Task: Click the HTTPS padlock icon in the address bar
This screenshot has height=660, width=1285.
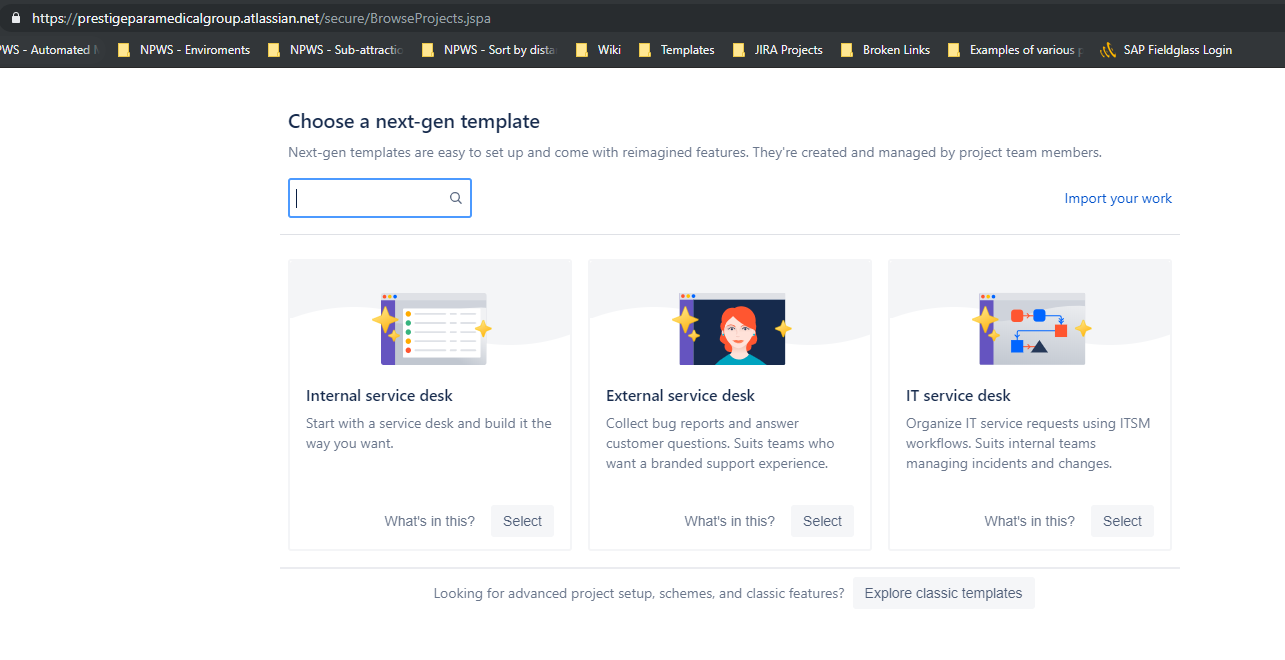Action: coord(15,17)
